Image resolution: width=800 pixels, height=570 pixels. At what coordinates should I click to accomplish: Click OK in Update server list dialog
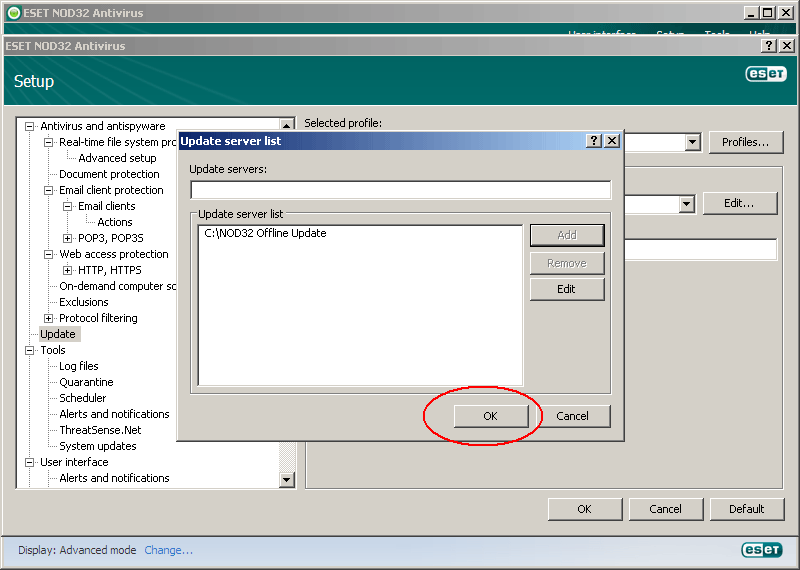[x=491, y=416]
